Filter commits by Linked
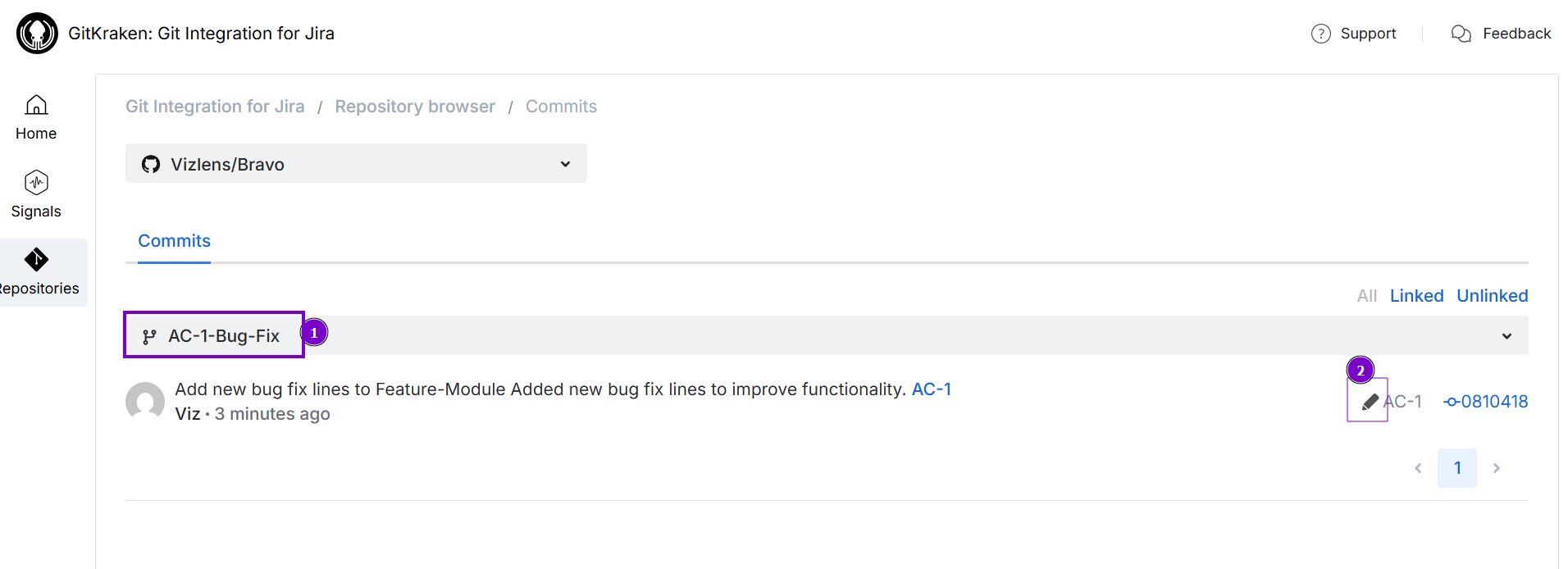 (x=1416, y=296)
